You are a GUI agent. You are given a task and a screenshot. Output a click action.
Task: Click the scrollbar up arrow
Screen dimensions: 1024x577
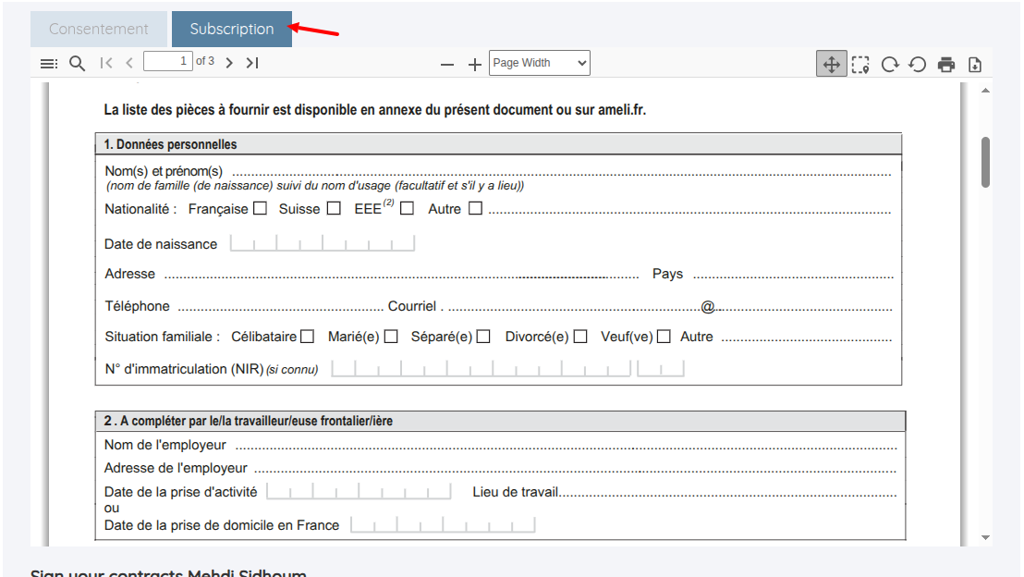(x=985, y=91)
